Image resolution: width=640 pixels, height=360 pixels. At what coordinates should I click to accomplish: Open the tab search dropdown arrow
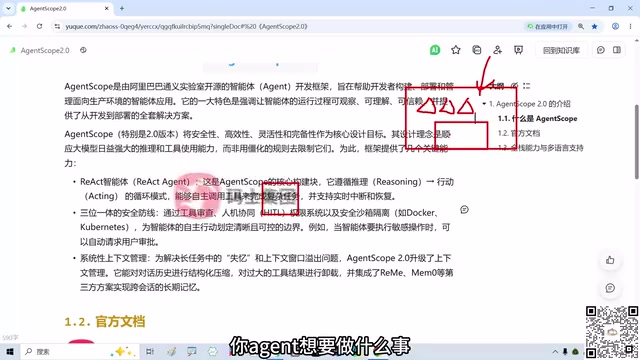[8, 8]
